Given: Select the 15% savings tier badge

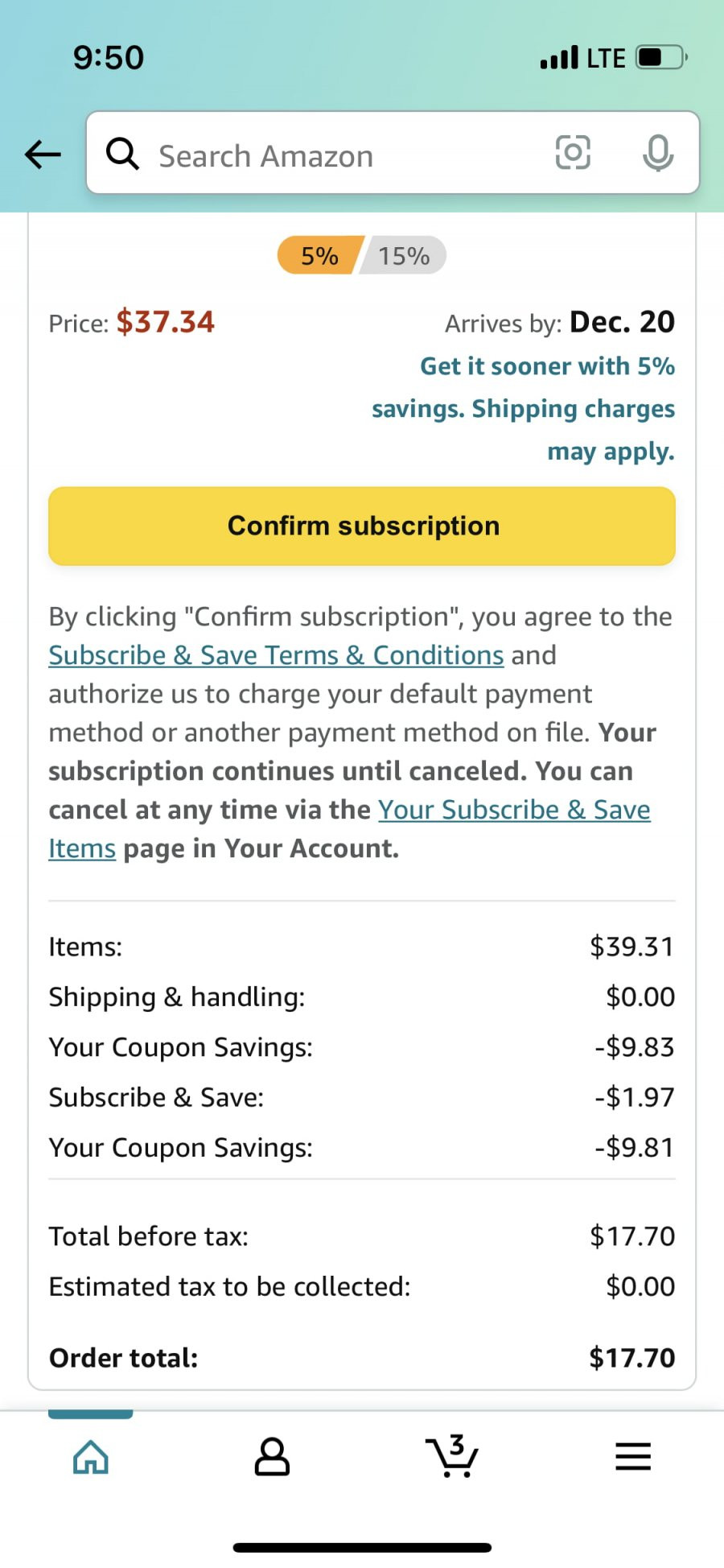Looking at the screenshot, I should [x=404, y=255].
